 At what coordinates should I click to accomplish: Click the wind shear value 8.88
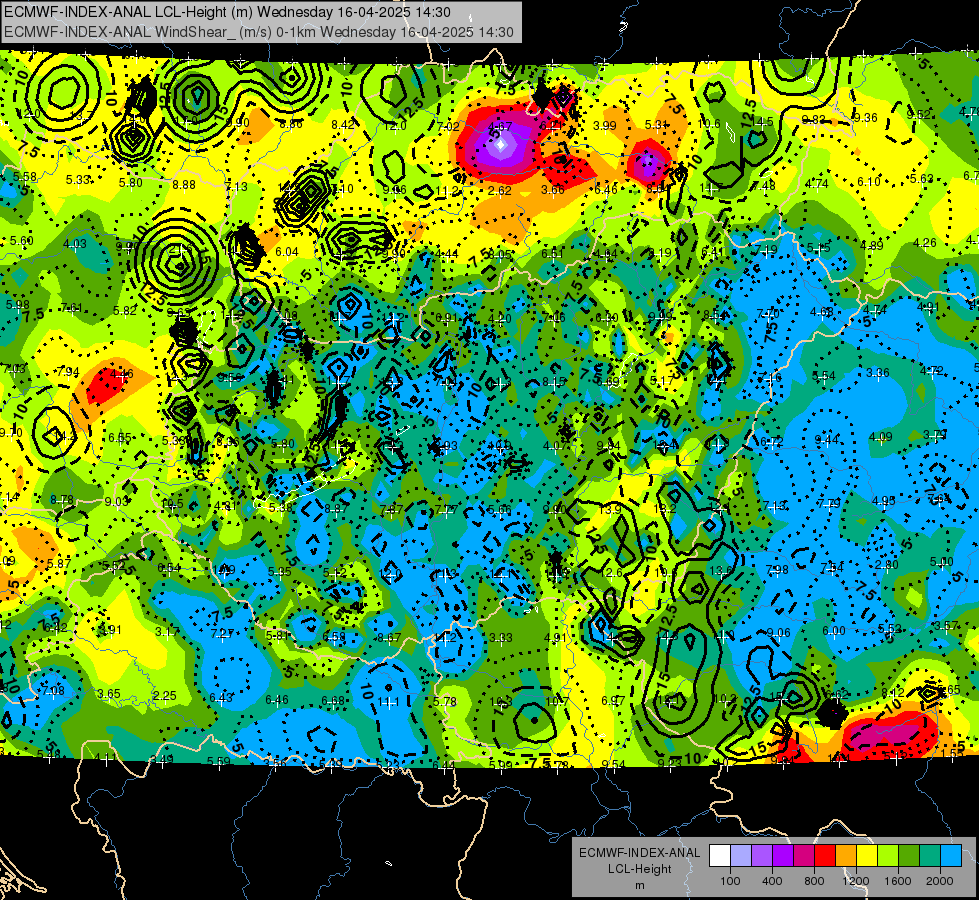click(184, 184)
